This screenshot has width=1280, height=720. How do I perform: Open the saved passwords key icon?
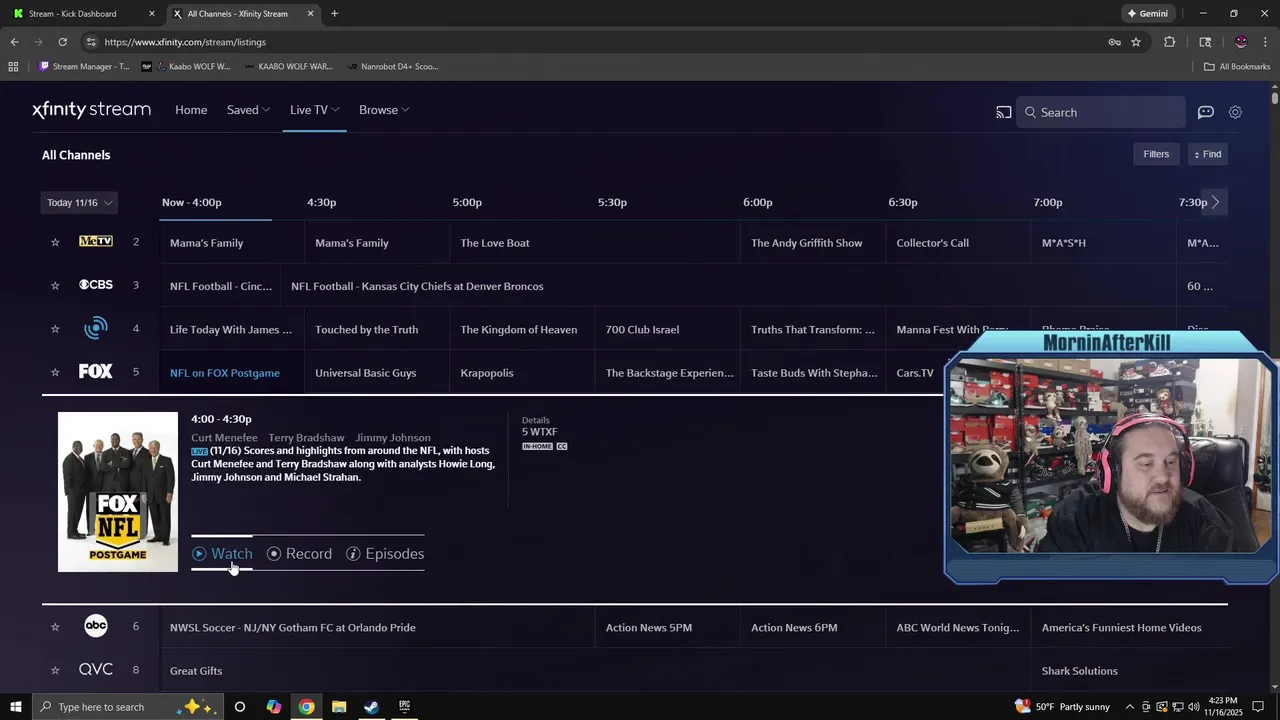(x=1114, y=42)
